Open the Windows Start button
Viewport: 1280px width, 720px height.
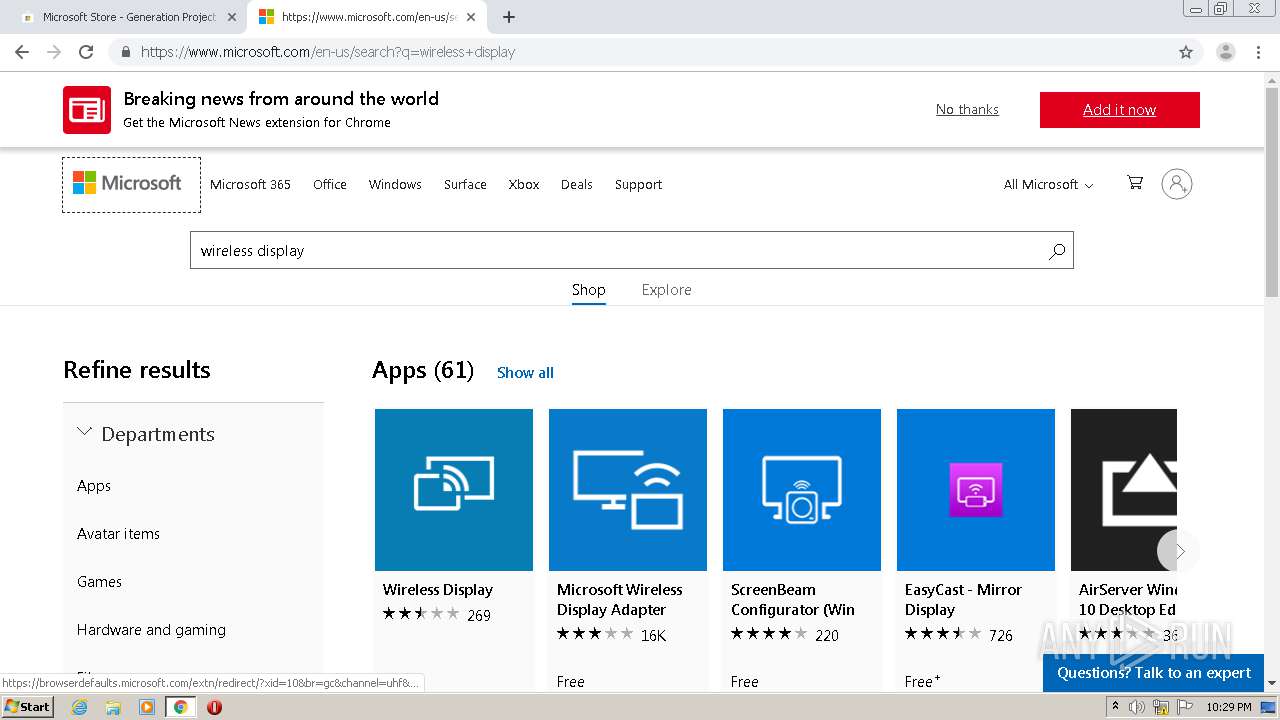[x=28, y=706]
